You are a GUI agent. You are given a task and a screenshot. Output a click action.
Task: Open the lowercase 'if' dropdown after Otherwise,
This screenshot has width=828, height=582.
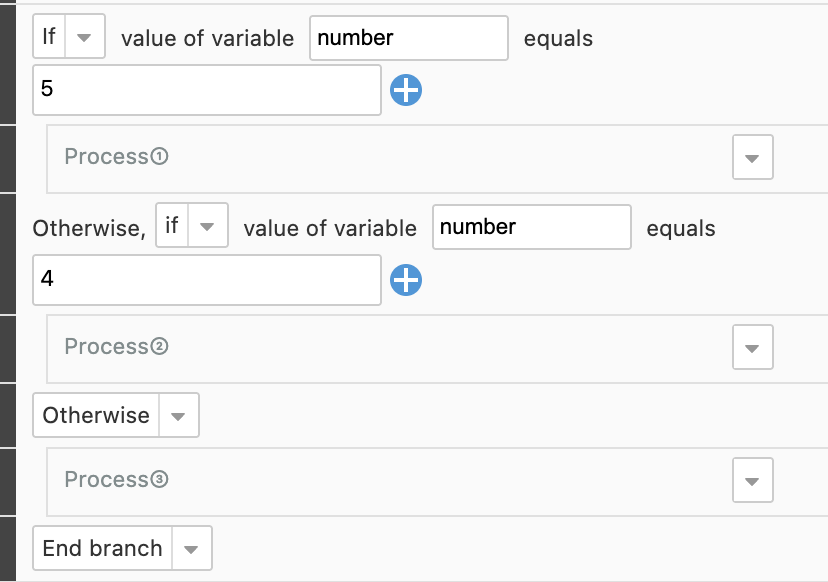207,226
